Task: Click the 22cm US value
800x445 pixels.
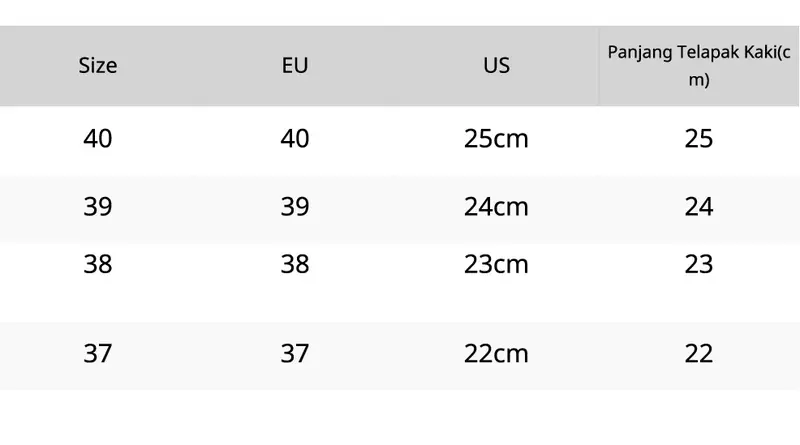Action: (496, 353)
